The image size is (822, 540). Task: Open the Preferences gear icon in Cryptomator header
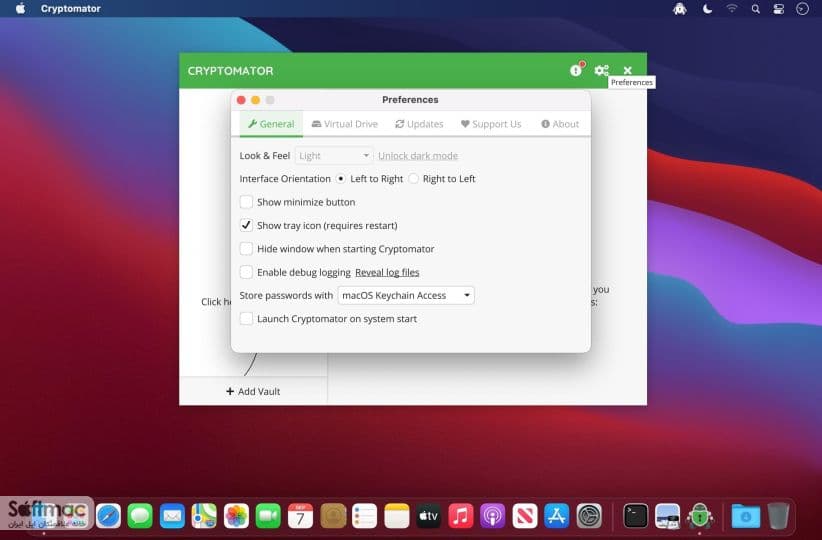pyautogui.click(x=601, y=70)
